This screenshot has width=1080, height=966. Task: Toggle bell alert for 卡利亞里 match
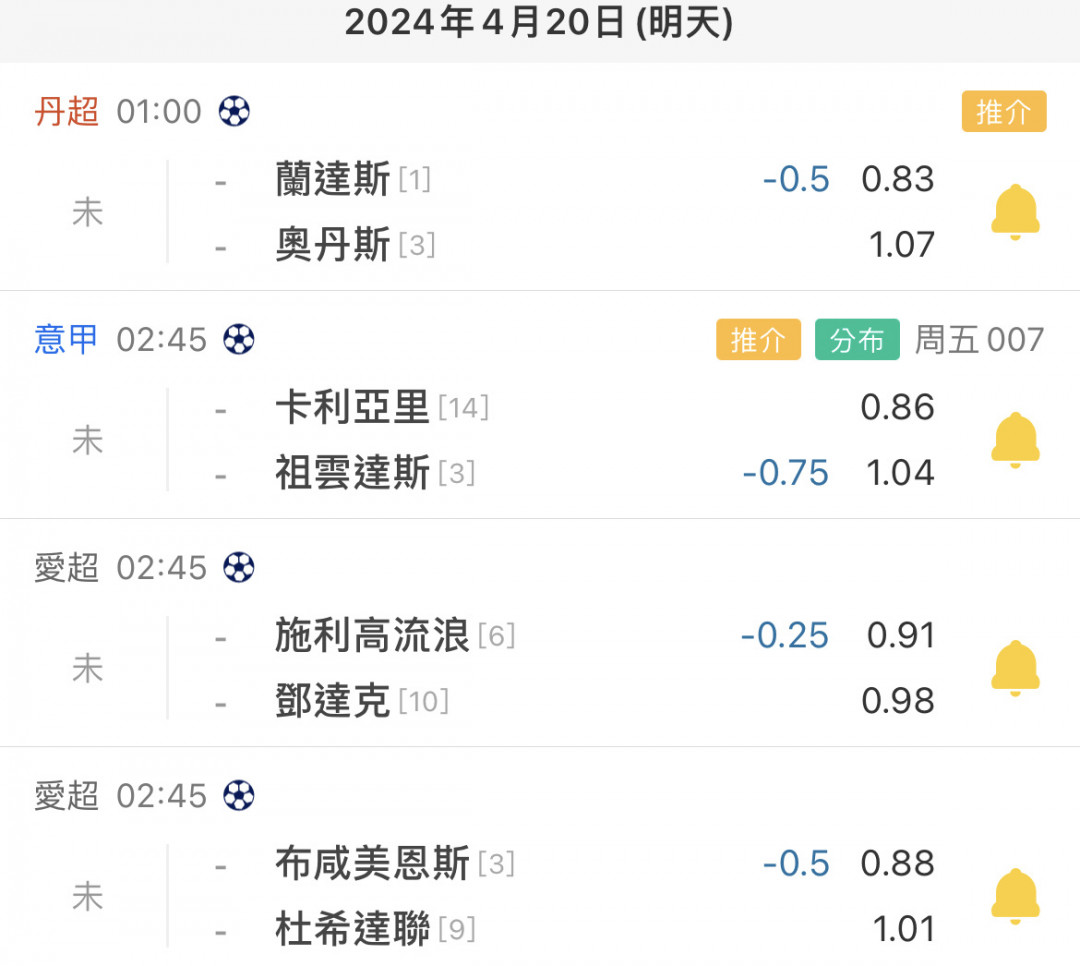(1015, 440)
